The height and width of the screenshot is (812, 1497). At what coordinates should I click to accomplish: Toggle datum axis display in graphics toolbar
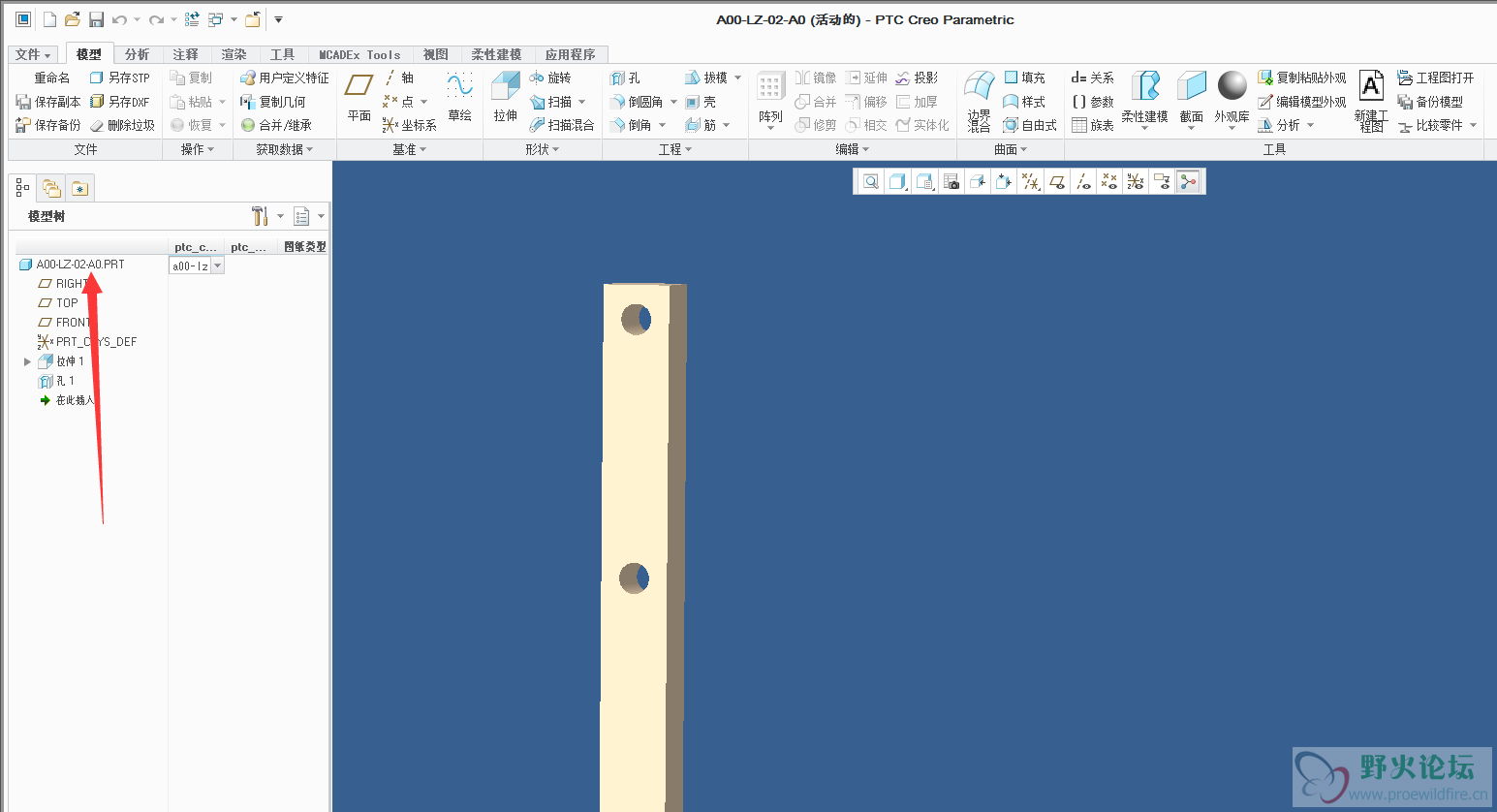click(x=1083, y=181)
